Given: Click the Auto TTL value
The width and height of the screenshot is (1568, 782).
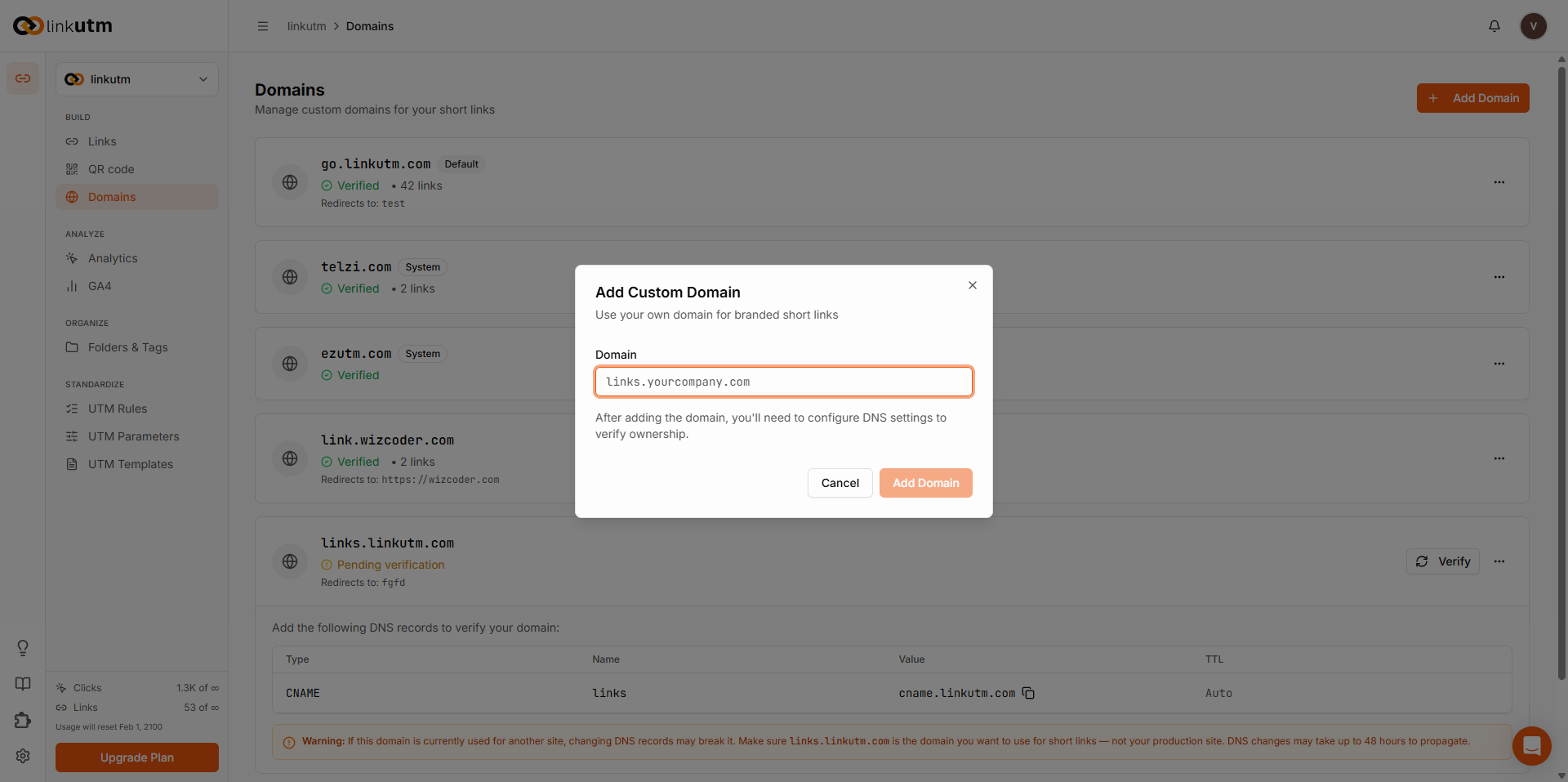Looking at the screenshot, I should (x=1218, y=693).
